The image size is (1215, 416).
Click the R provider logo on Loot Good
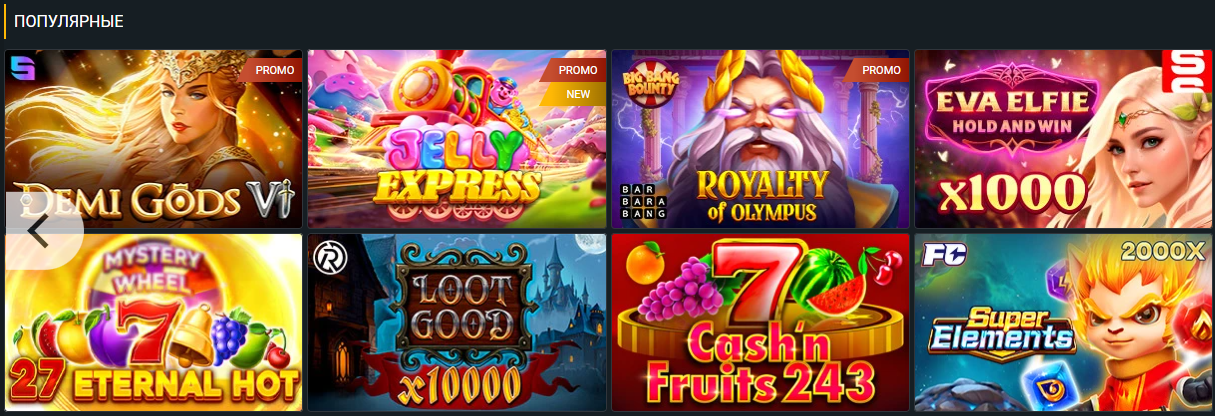tap(326, 255)
